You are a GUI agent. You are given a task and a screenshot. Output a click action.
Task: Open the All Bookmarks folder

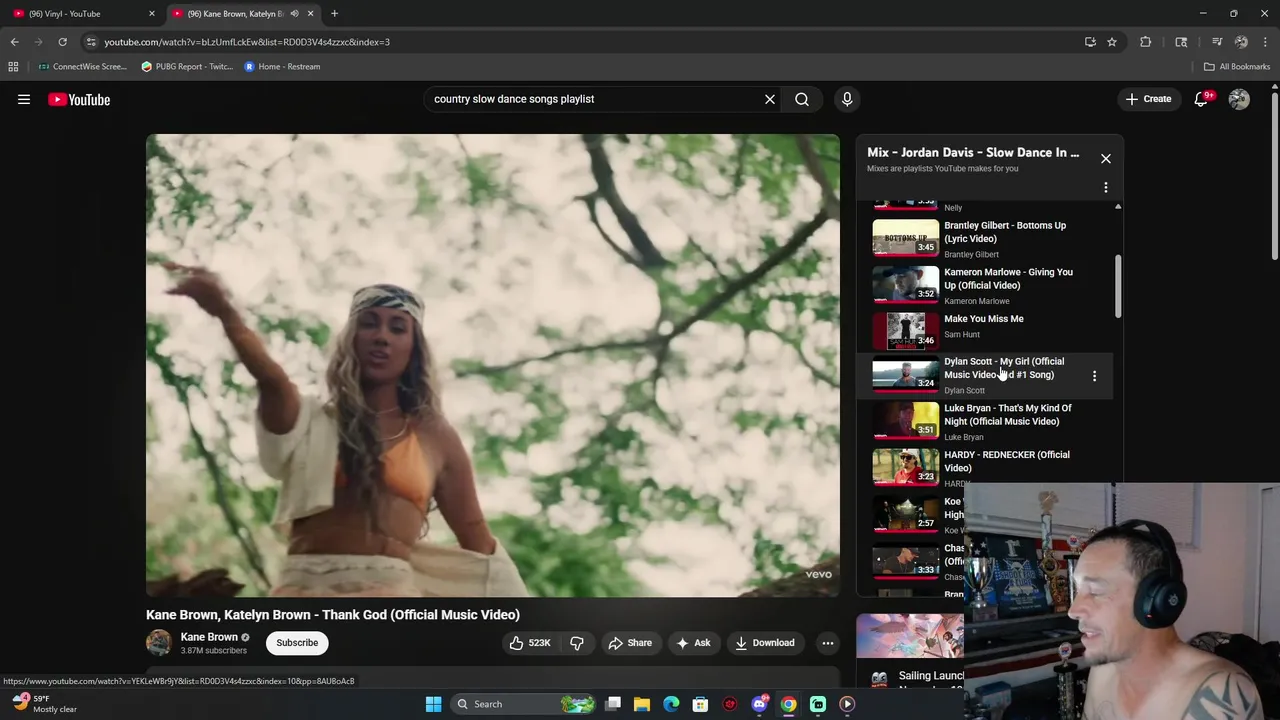coord(1237,67)
